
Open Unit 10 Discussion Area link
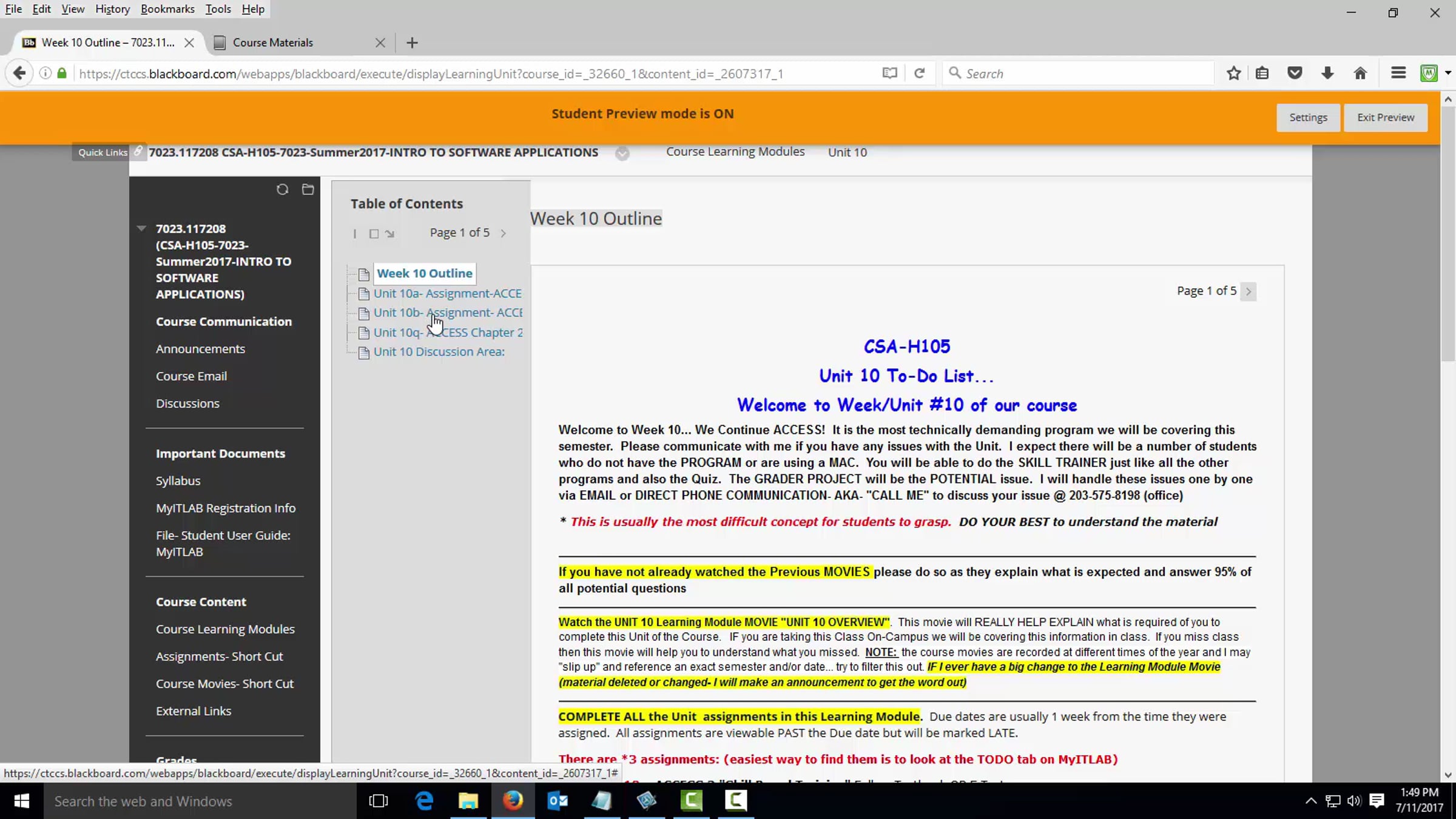439,352
